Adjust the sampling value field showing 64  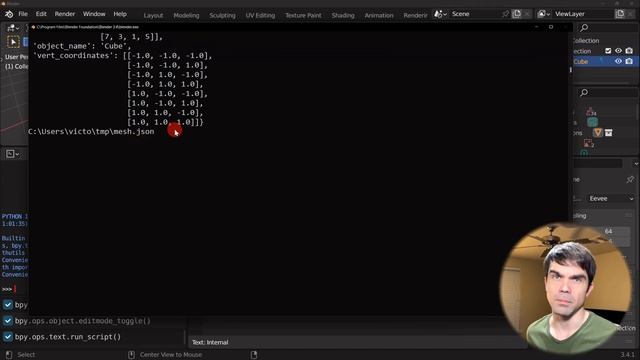coord(608,231)
